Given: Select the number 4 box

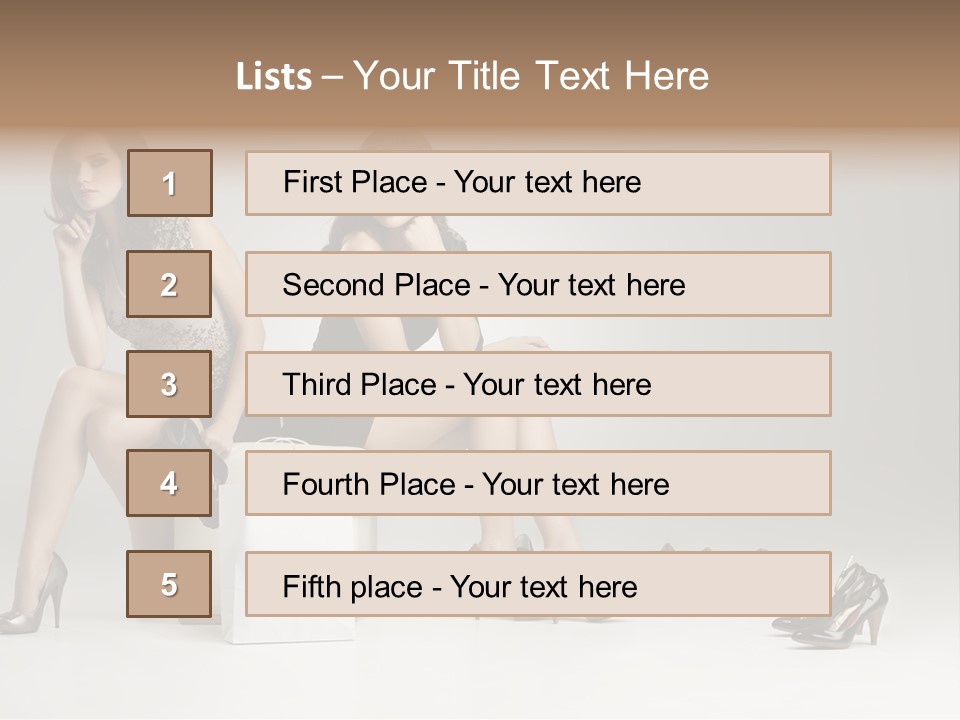Looking at the screenshot, I should pos(169,483).
